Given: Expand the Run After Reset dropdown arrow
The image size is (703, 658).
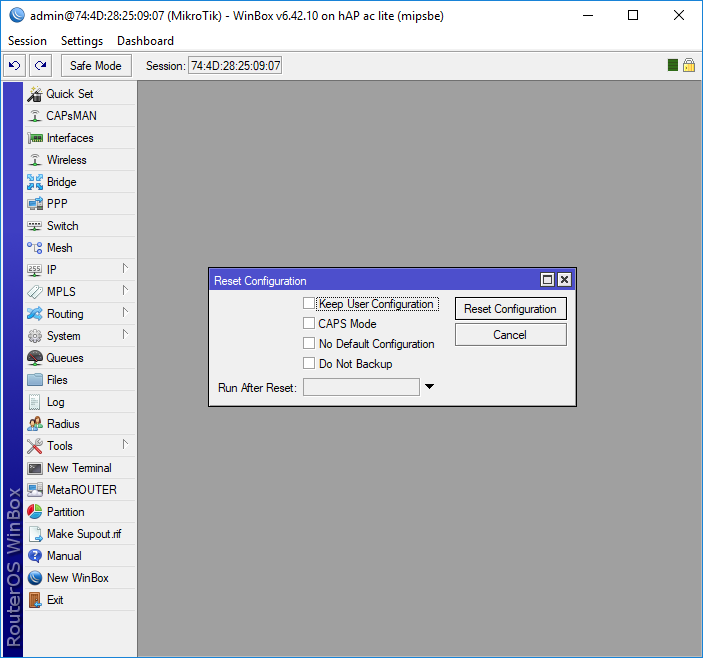Looking at the screenshot, I should pos(429,387).
